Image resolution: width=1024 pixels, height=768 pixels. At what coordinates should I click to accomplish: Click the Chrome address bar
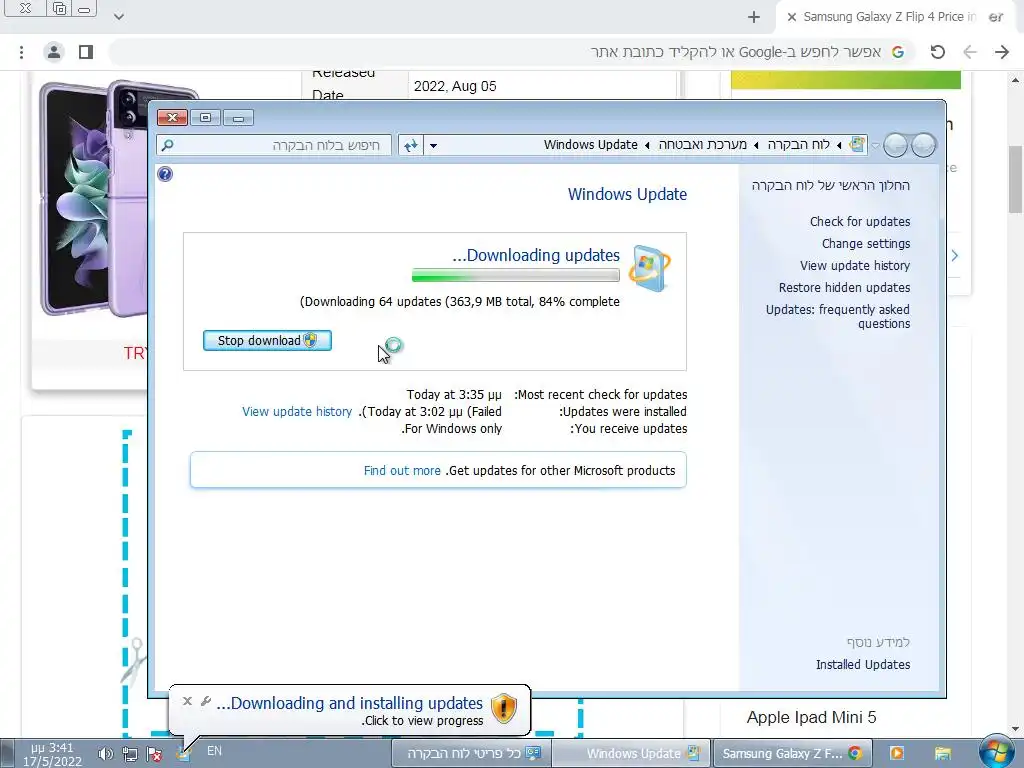[x=511, y=52]
